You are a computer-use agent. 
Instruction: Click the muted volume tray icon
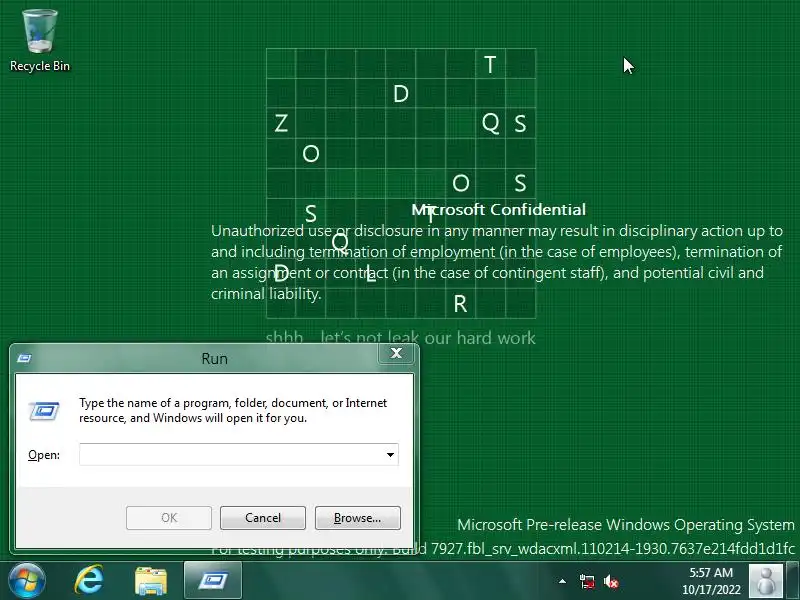point(611,581)
